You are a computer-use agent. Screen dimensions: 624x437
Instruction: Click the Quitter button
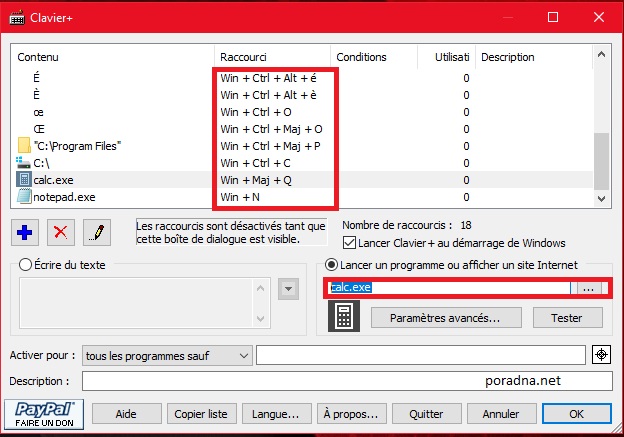point(427,414)
